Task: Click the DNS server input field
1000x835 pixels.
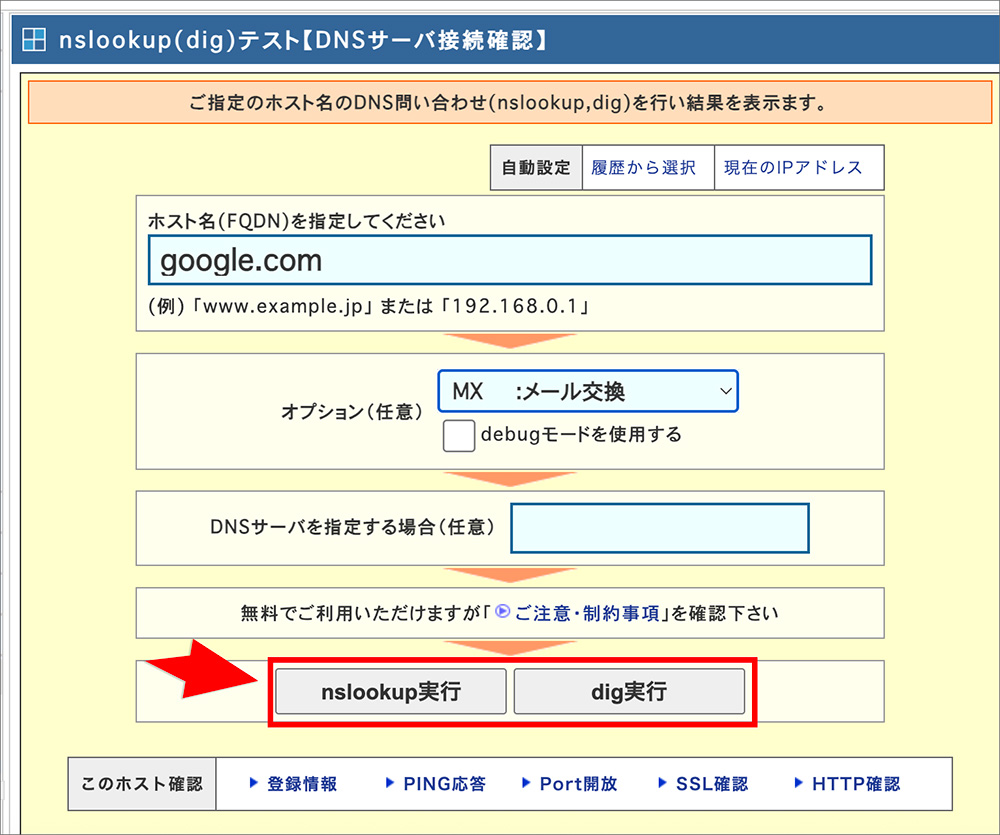Action: [x=660, y=528]
